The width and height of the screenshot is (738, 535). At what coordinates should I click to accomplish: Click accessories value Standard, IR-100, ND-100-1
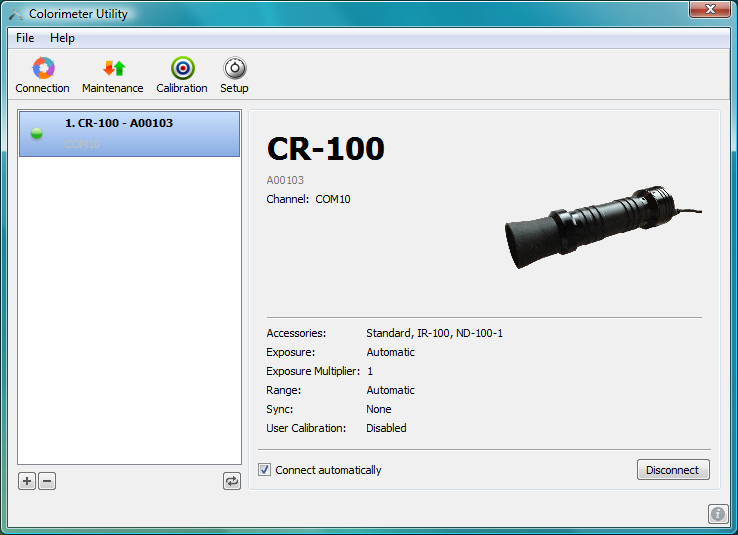point(434,333)
